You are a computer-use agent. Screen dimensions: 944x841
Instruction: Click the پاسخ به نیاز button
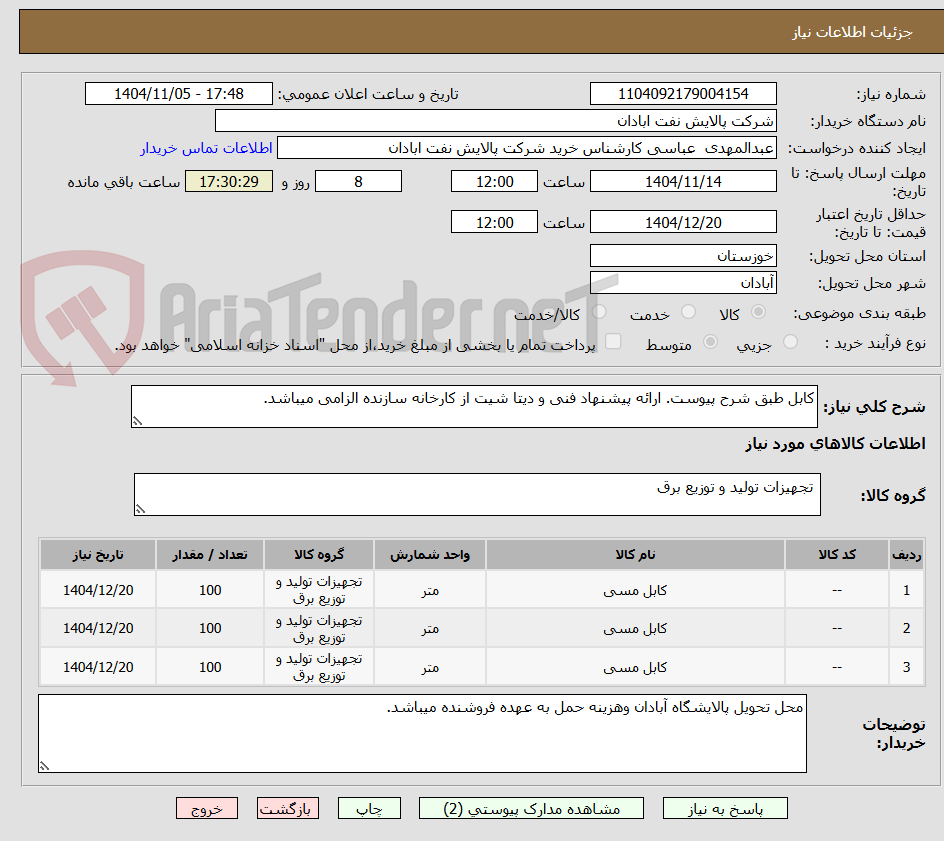click(725, 808)
